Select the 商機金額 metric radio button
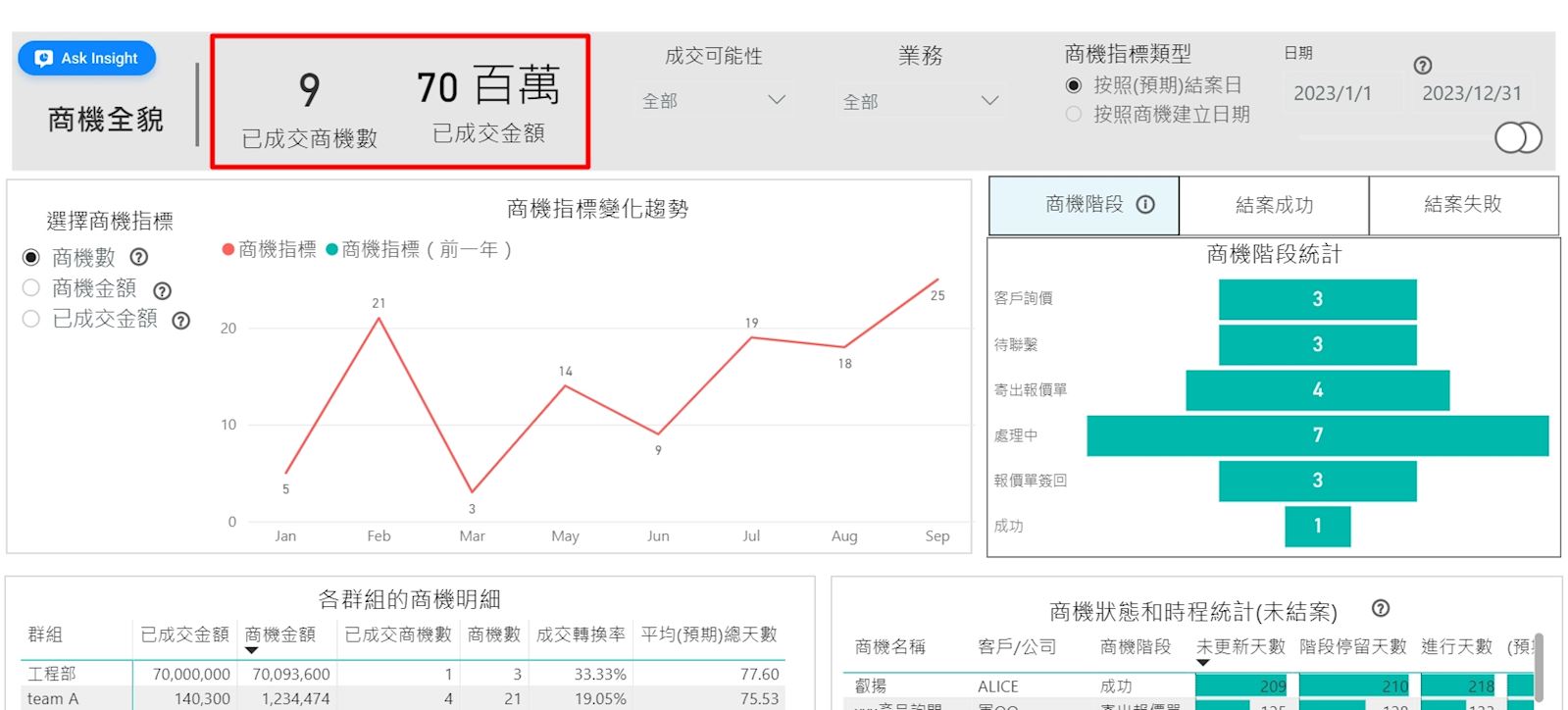1568x710 pixels. click(x=31, y=288)
